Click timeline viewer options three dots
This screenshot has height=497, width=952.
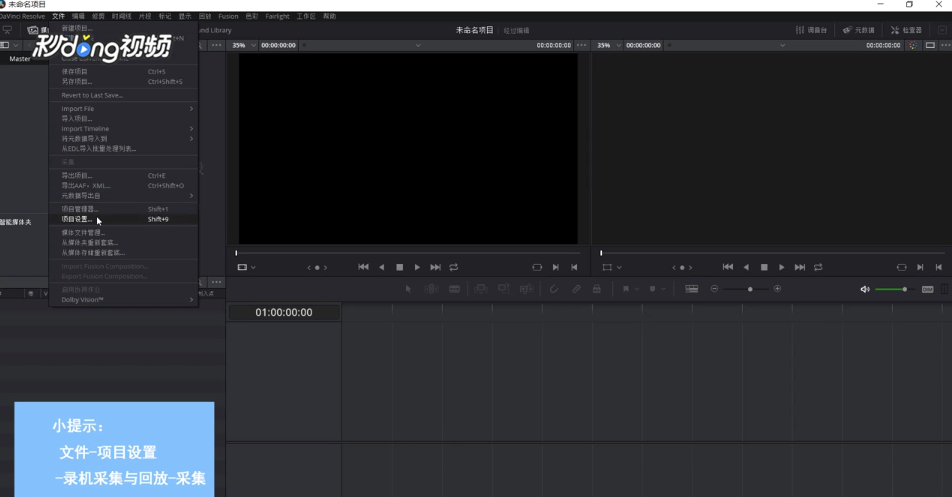946,46
